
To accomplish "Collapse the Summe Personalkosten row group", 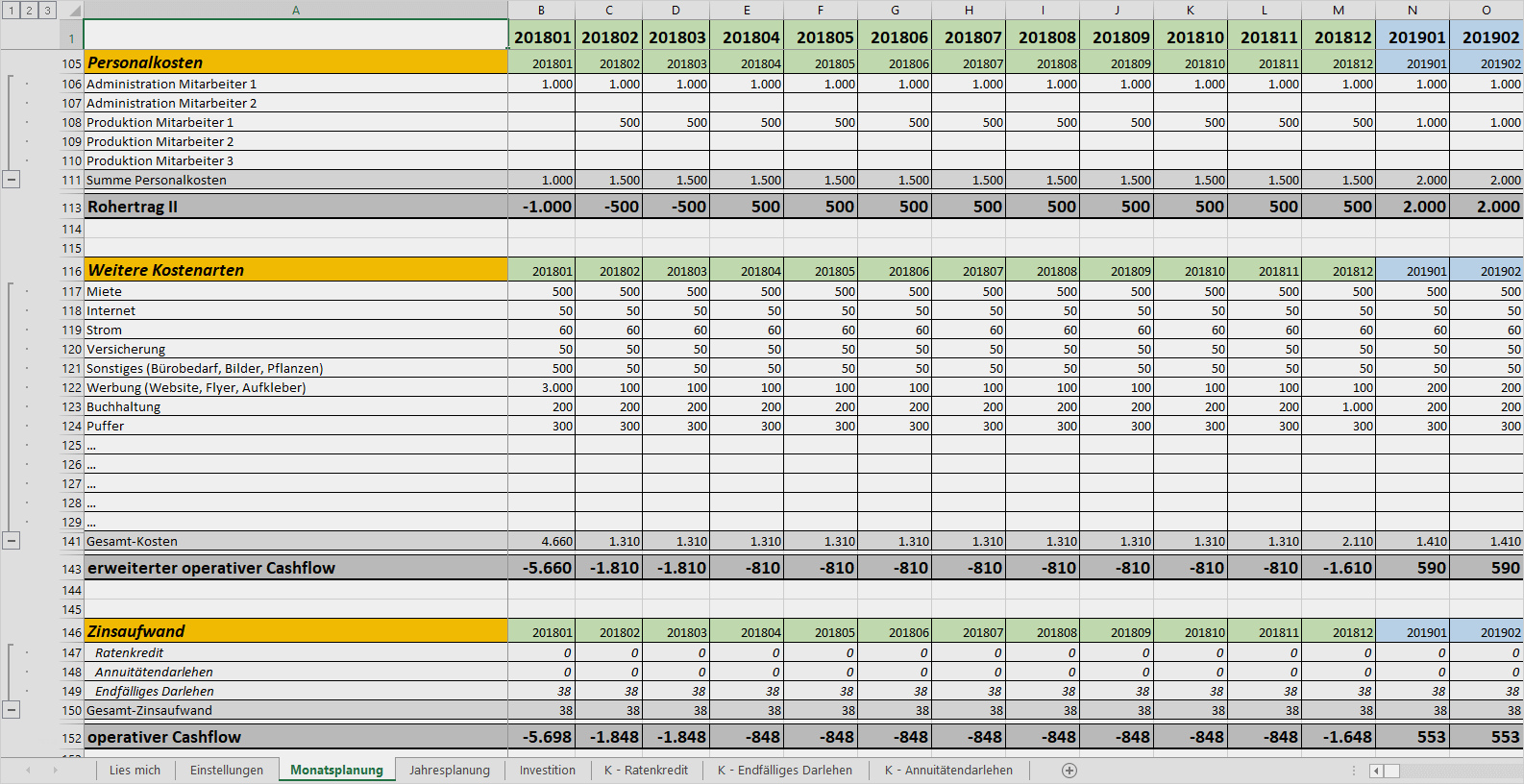I will pos(12,180).
